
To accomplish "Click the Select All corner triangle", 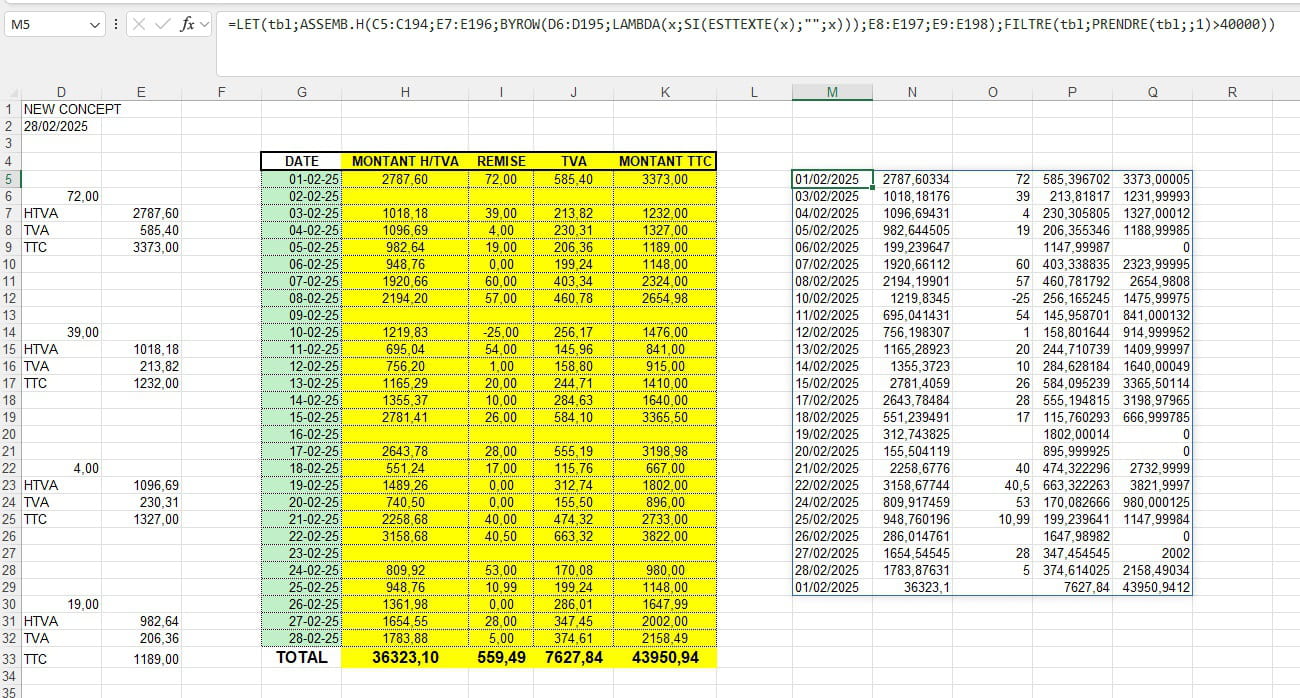I will pyautogui.click(x=10, y=92).
